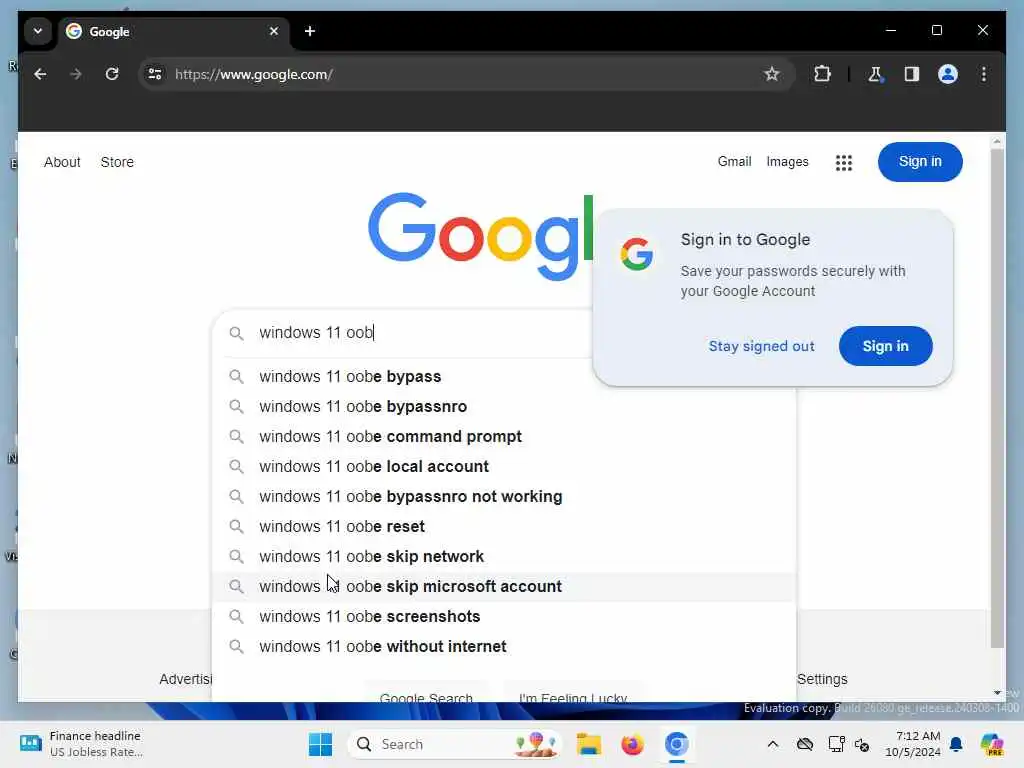Image resolution: width=1024 pixels, height=768 pixels.
Task: Open the notification bell icon
Action: (x=956, y=744)
